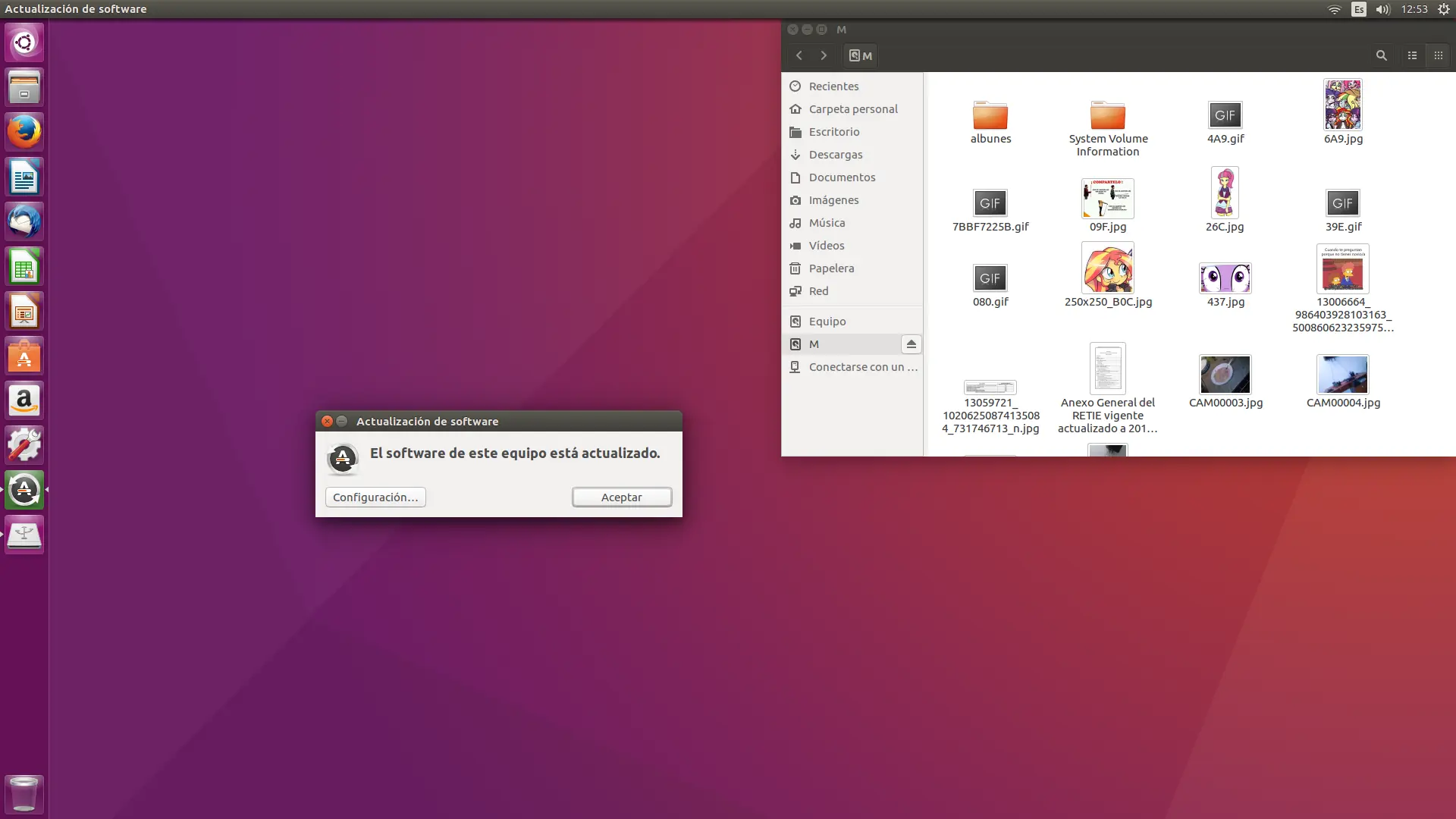The width and height of the screenshot is (1456, 819).
Task: Activate the search icon in the file manager
Action: tap(1380, 55)
